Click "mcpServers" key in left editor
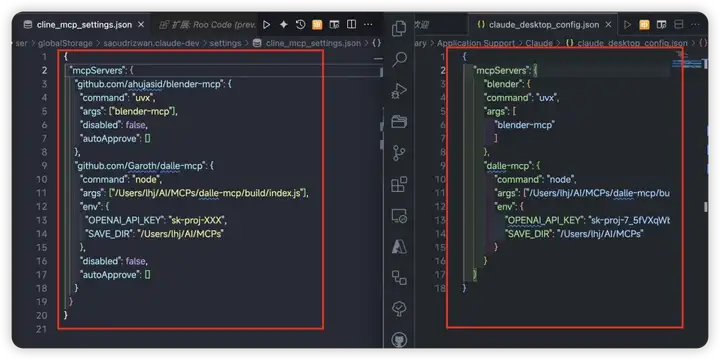The width and height of the screenshot is (720, 360). (x=97, y=71)
